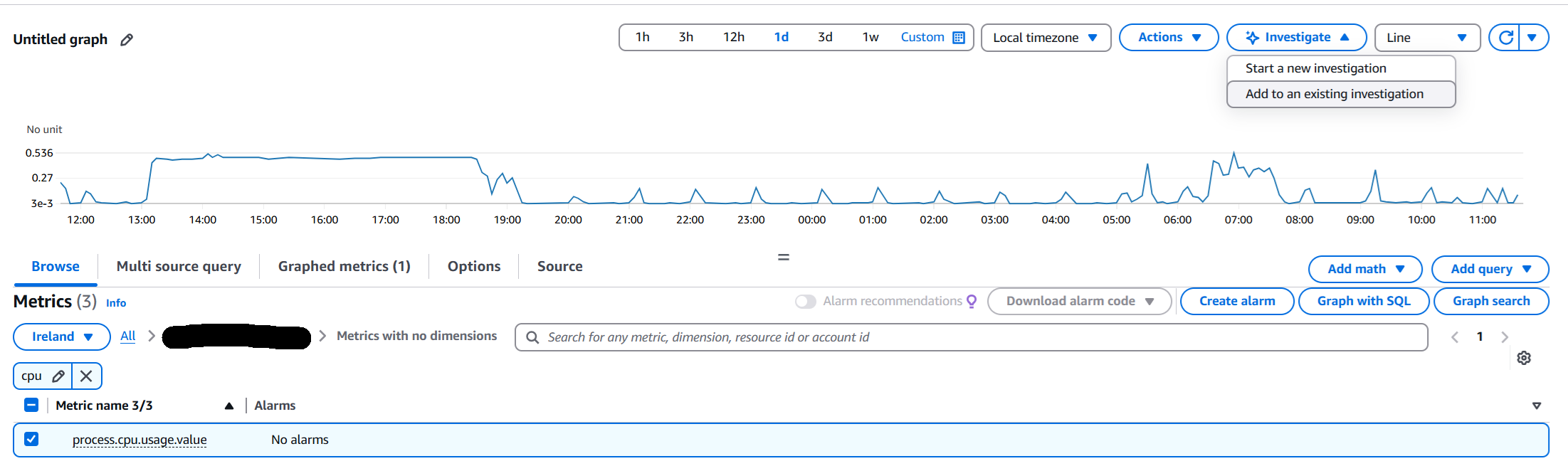
Task: Open the Local timezone dropdown
Action: [x=1046, y=38]
